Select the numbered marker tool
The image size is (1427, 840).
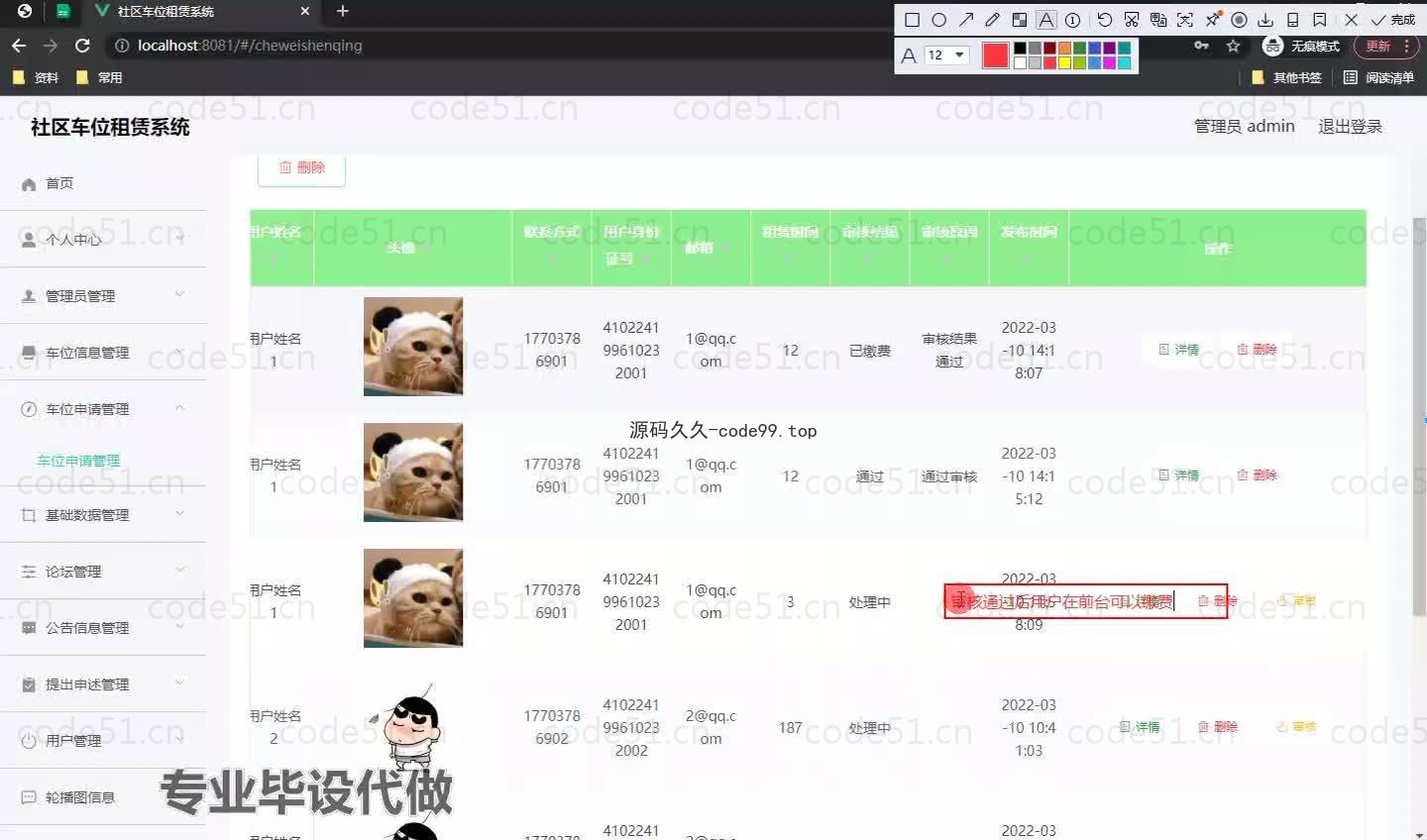click(1072, 20)
